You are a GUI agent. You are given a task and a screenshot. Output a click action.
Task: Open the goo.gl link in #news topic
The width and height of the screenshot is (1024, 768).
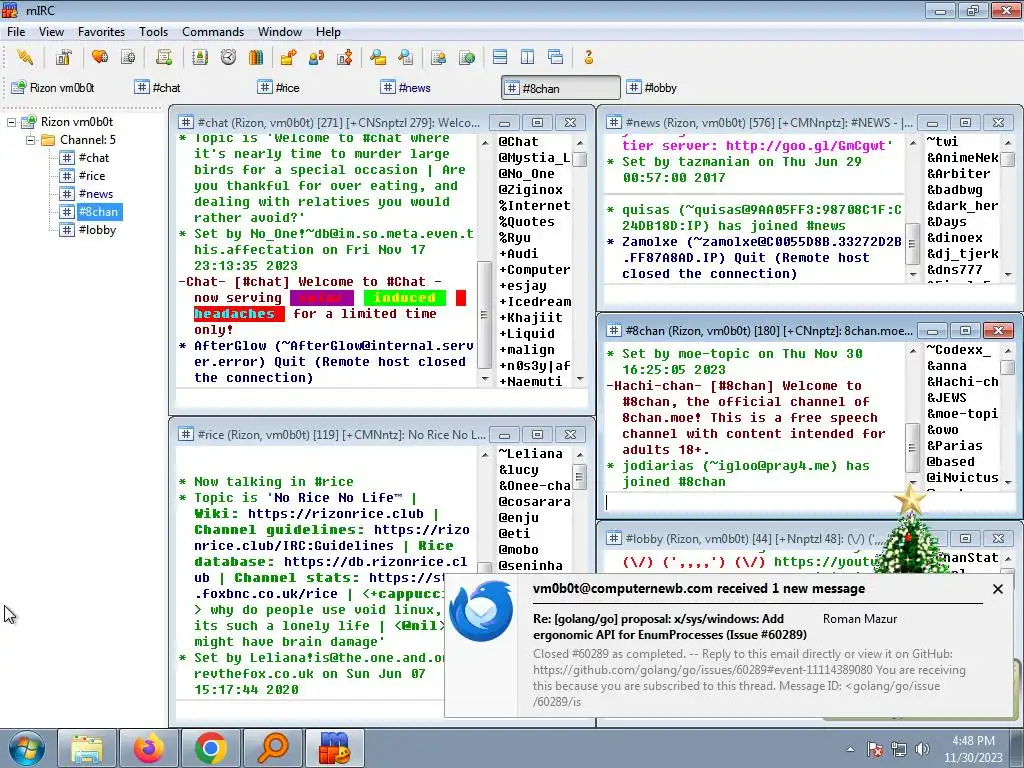805,146
